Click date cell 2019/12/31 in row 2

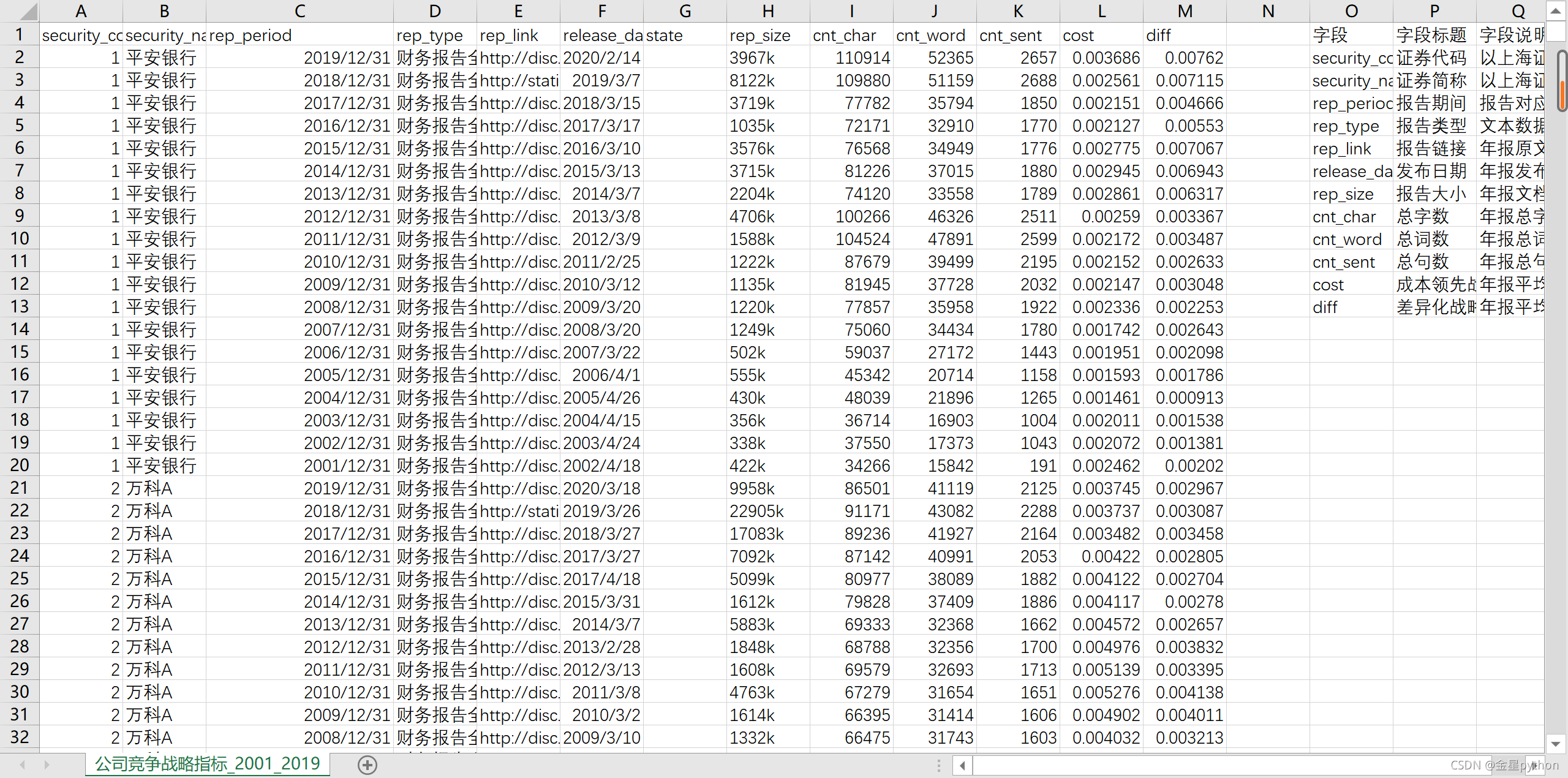(300, 58)
